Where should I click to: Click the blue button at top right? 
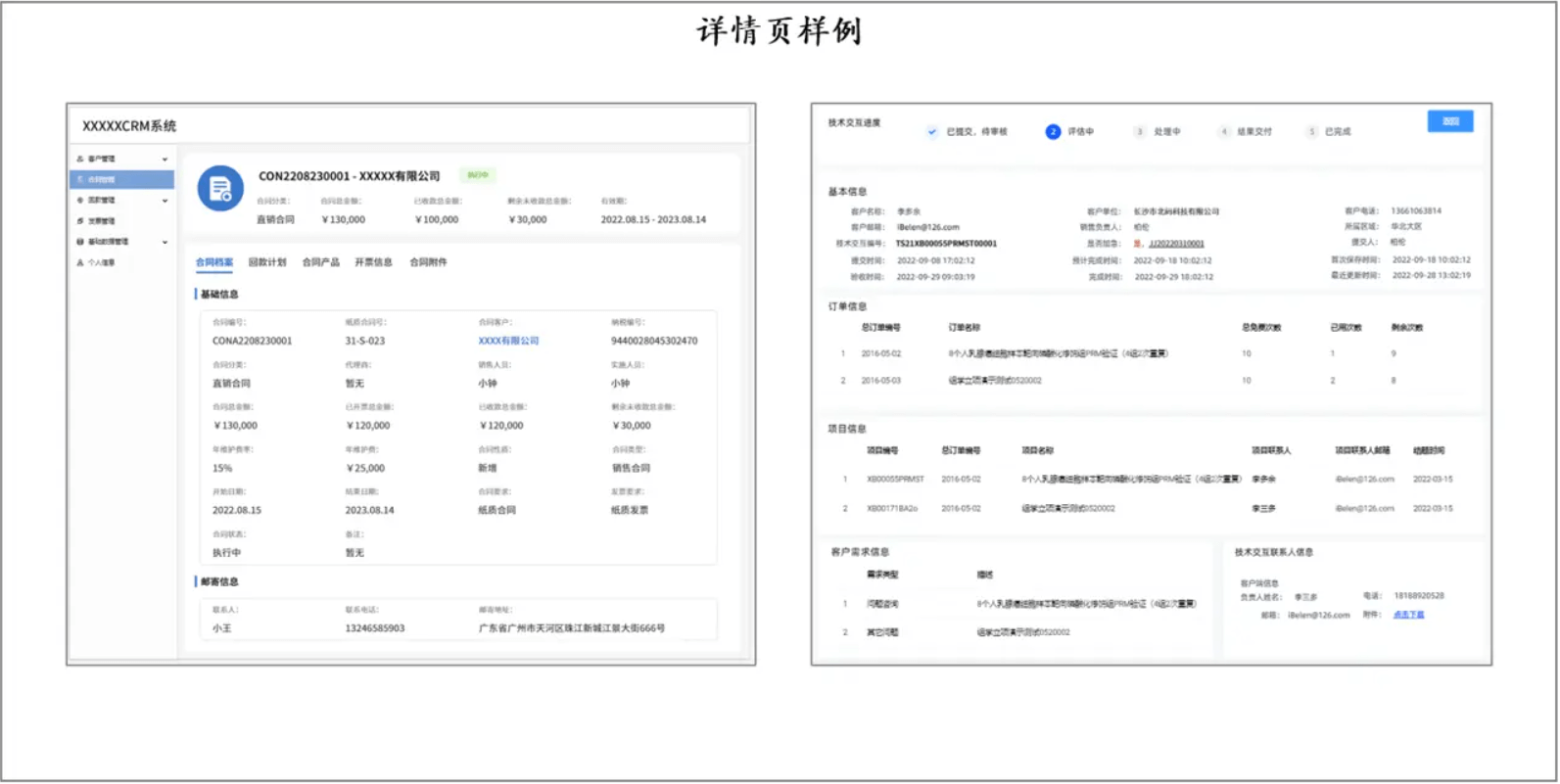click(x=1449, y=121)
